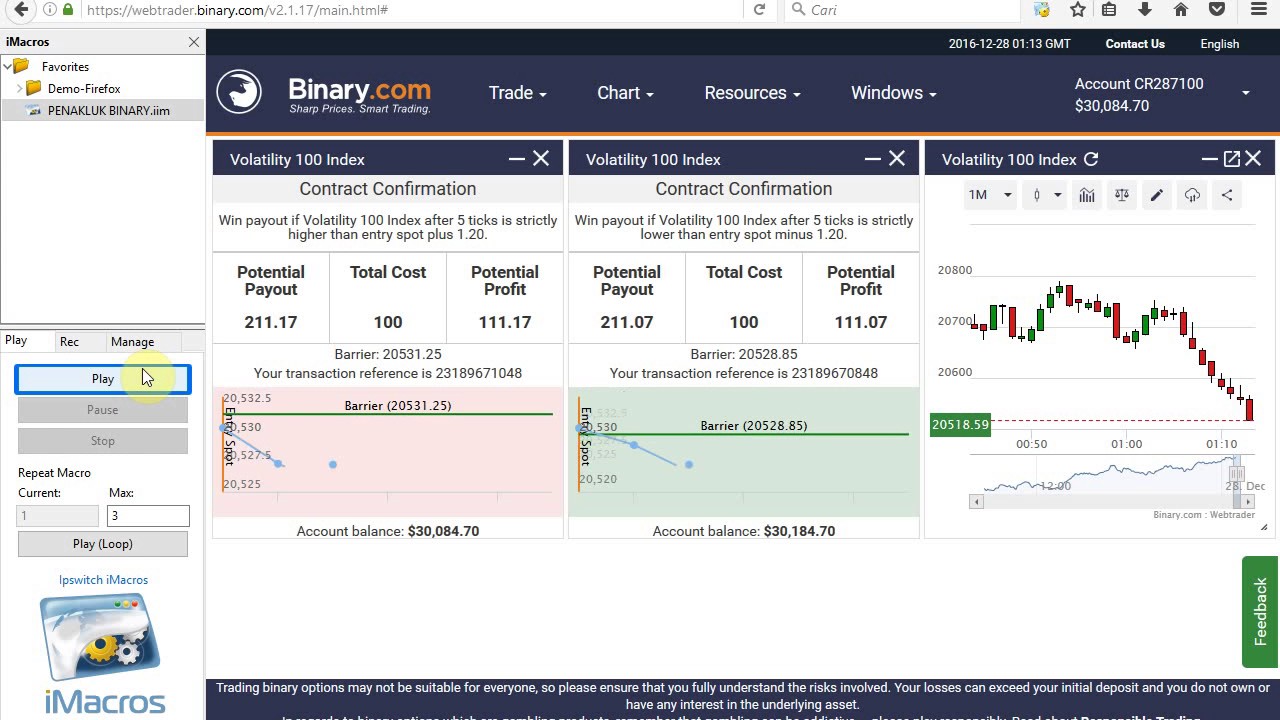This screenshot has height=720, width=1280.
Task: Click the Current repeat count field
Action: coord(58,516)
